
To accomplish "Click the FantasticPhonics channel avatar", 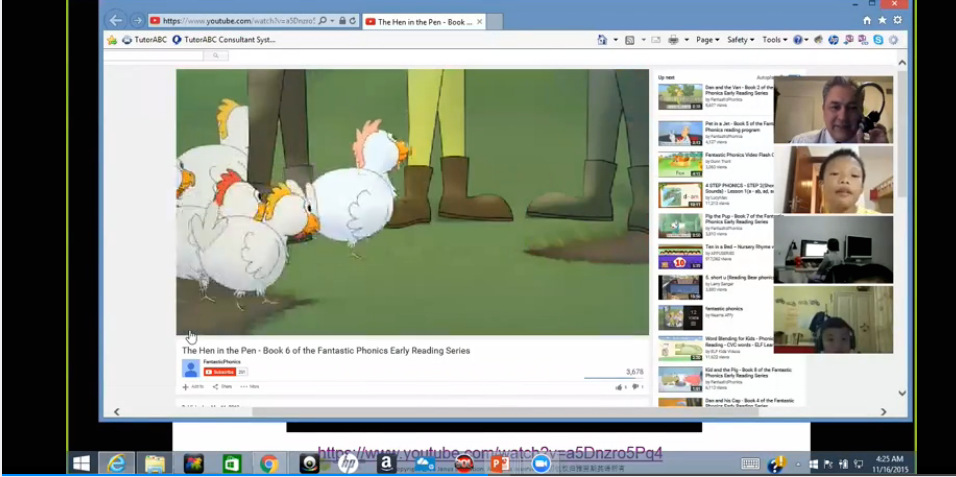I will click(x=191, y=368).
